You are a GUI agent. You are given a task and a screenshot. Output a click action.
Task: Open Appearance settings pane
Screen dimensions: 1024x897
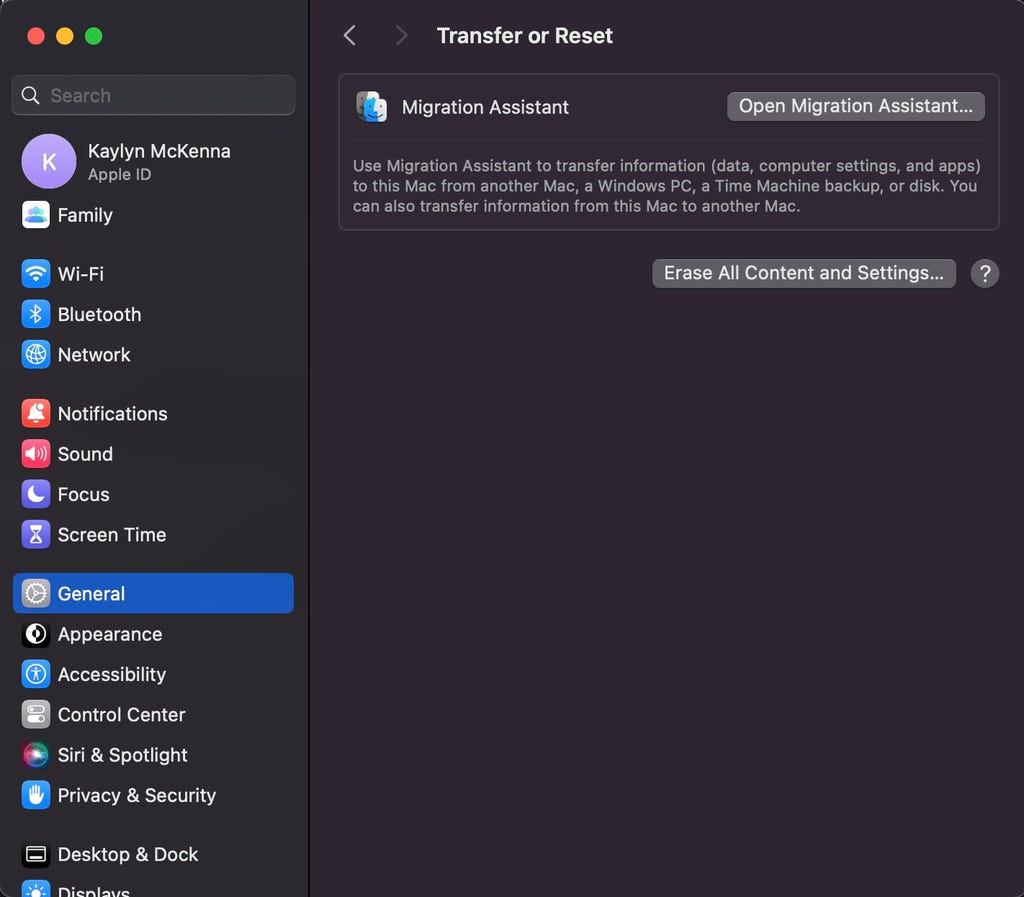tap(109, 634)
